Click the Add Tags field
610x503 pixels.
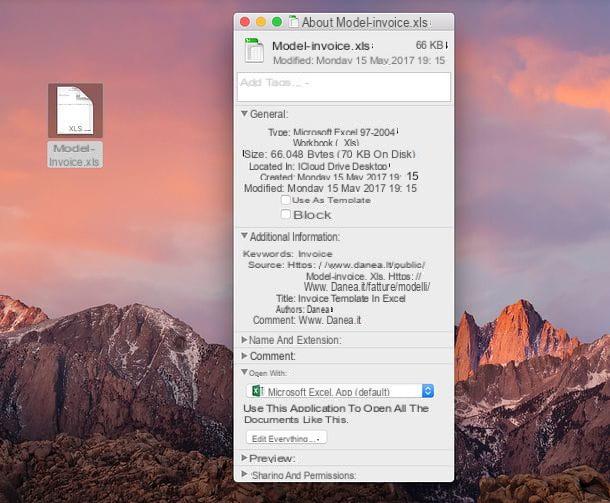pos(344,87)
